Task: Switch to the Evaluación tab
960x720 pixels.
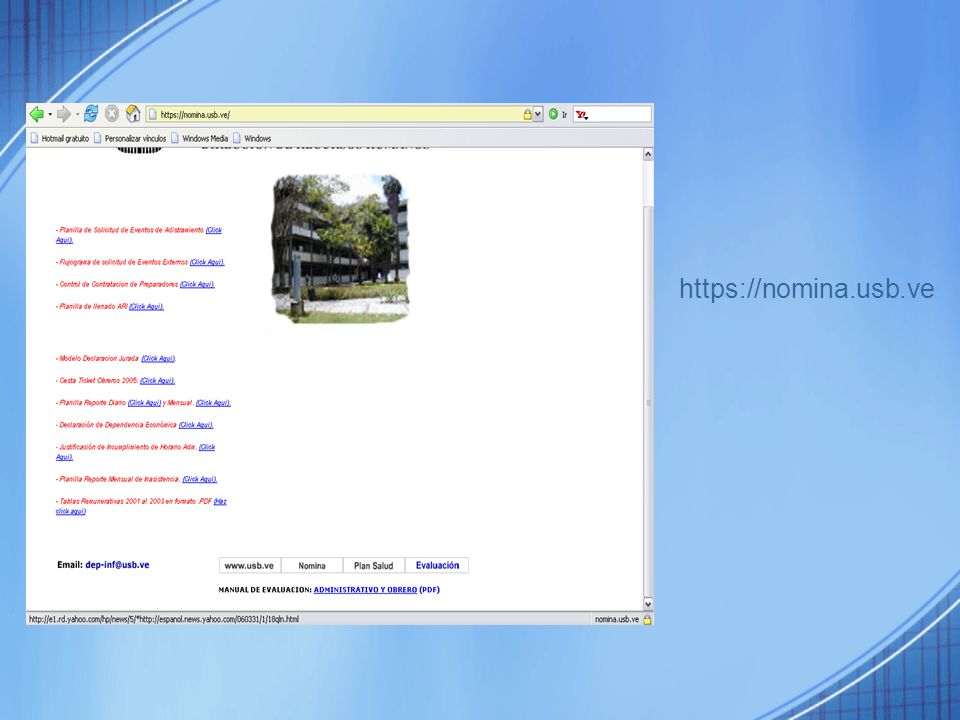Action: (437, 565)
